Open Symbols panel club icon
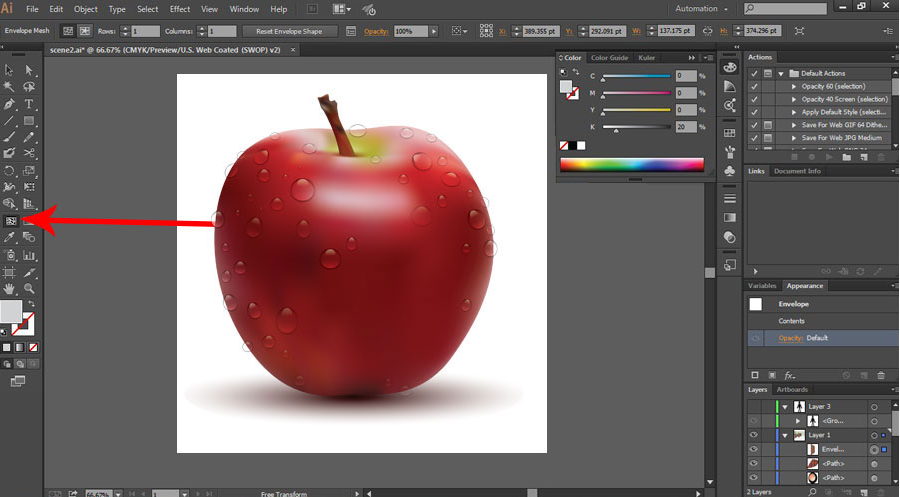This screenshot has height=497, width=900. (x=730, y=171)
